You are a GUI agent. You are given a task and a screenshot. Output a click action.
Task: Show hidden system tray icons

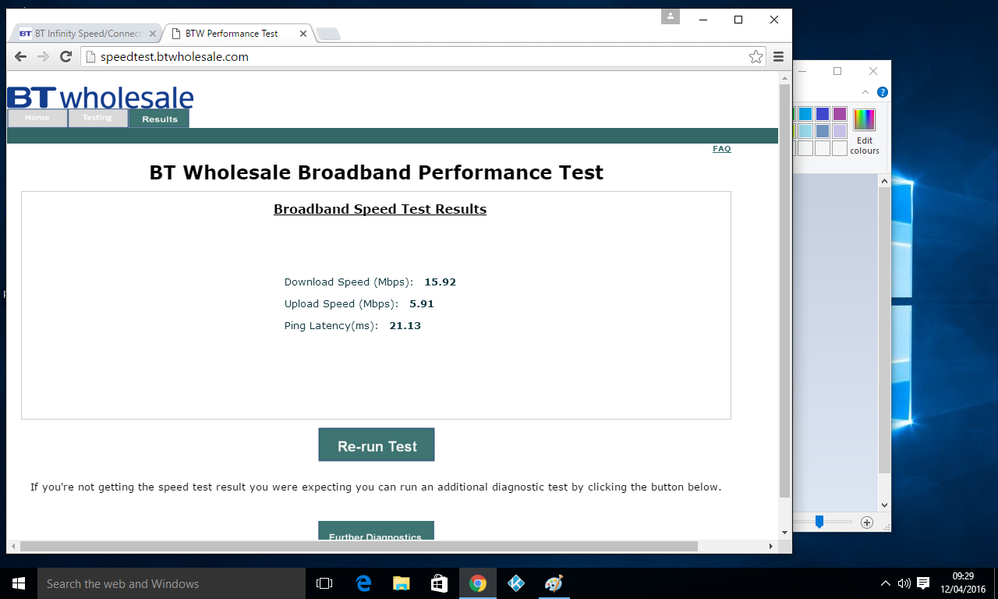885,583
